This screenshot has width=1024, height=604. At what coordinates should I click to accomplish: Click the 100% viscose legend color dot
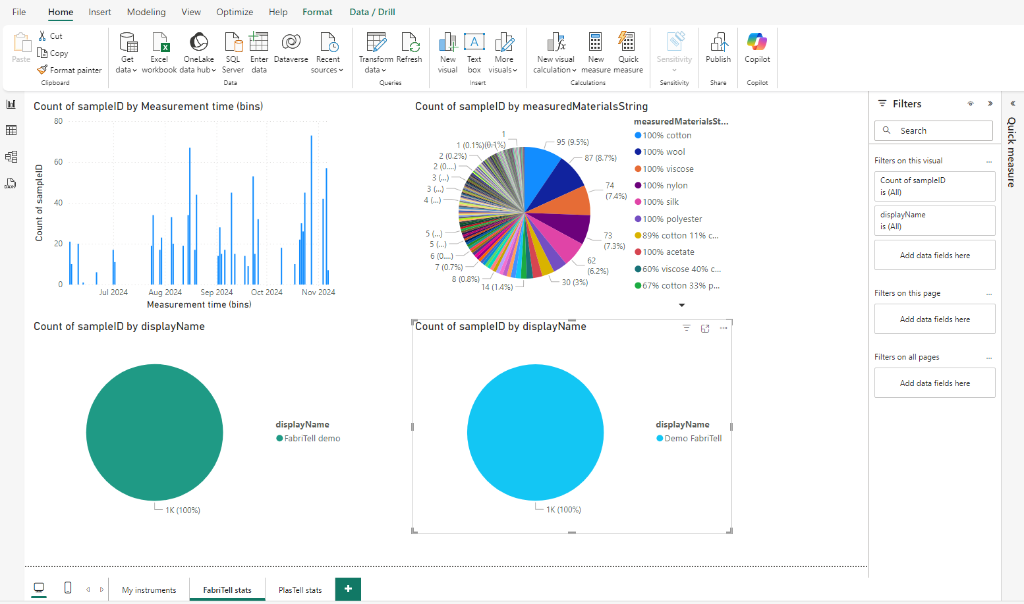tap(637, 168)
